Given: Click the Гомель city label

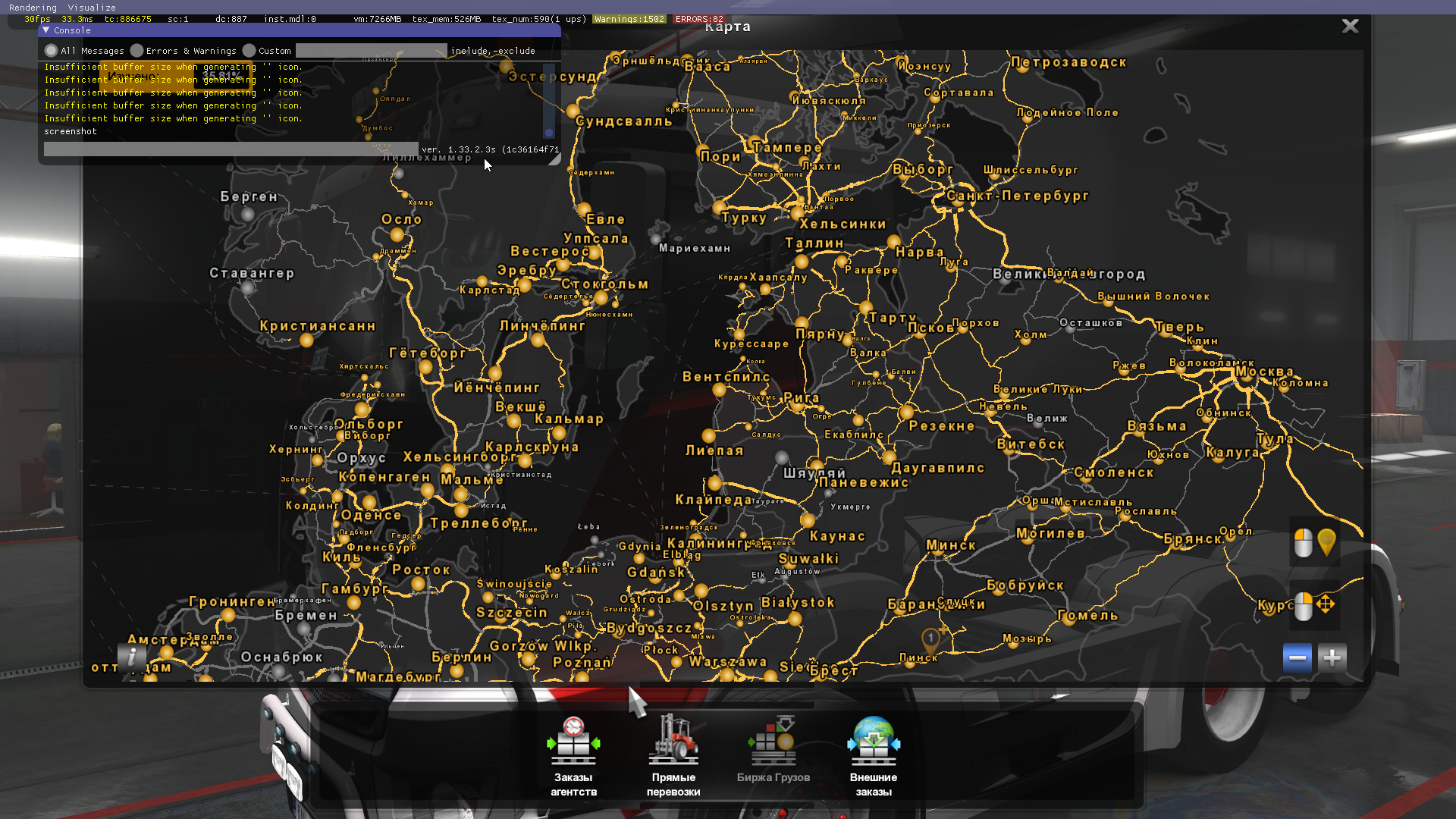Looking at the screenshot, I should click(1088, 616).
